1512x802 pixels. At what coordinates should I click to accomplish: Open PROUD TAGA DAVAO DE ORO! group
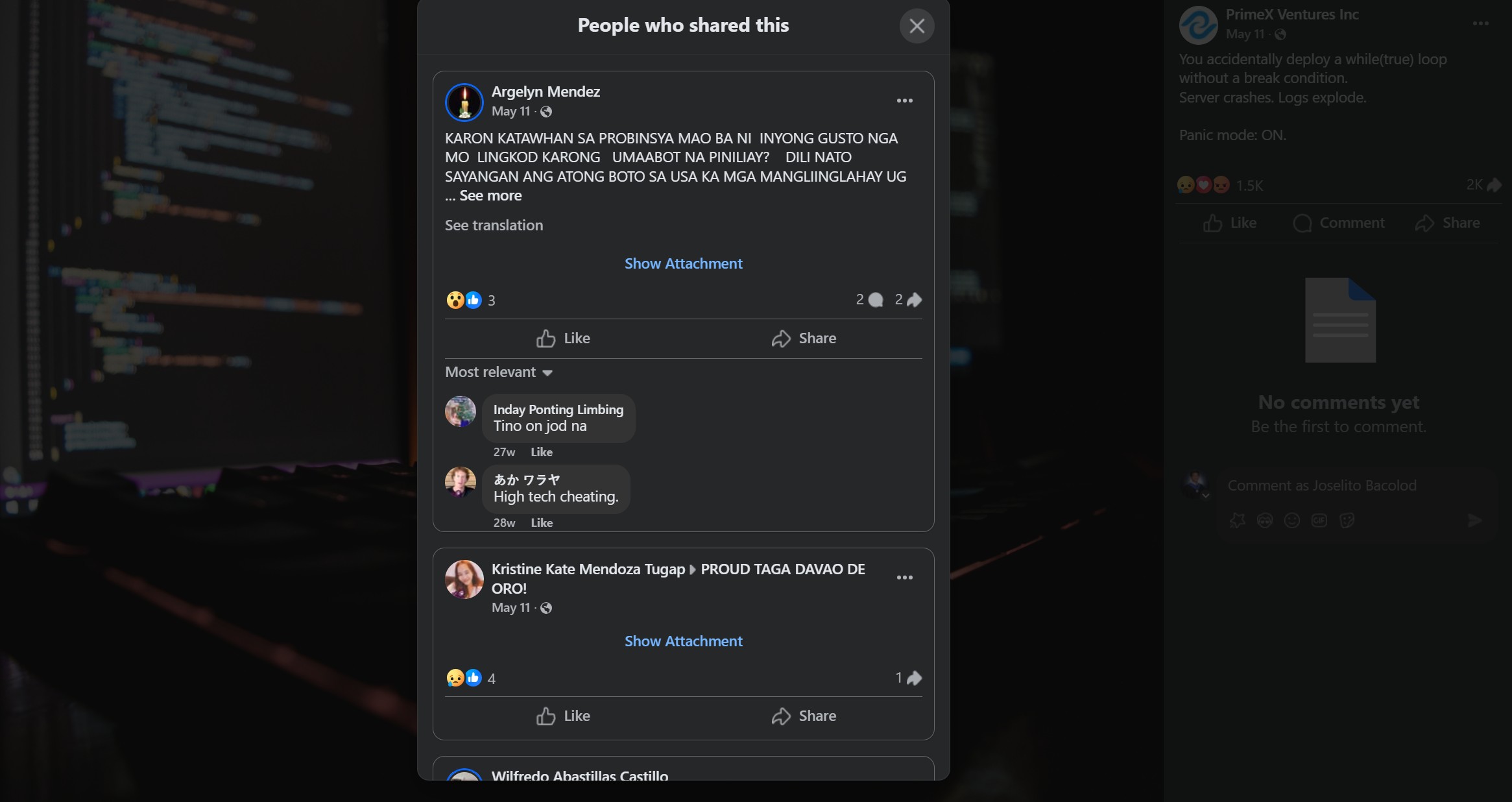[x=678, y=579]
